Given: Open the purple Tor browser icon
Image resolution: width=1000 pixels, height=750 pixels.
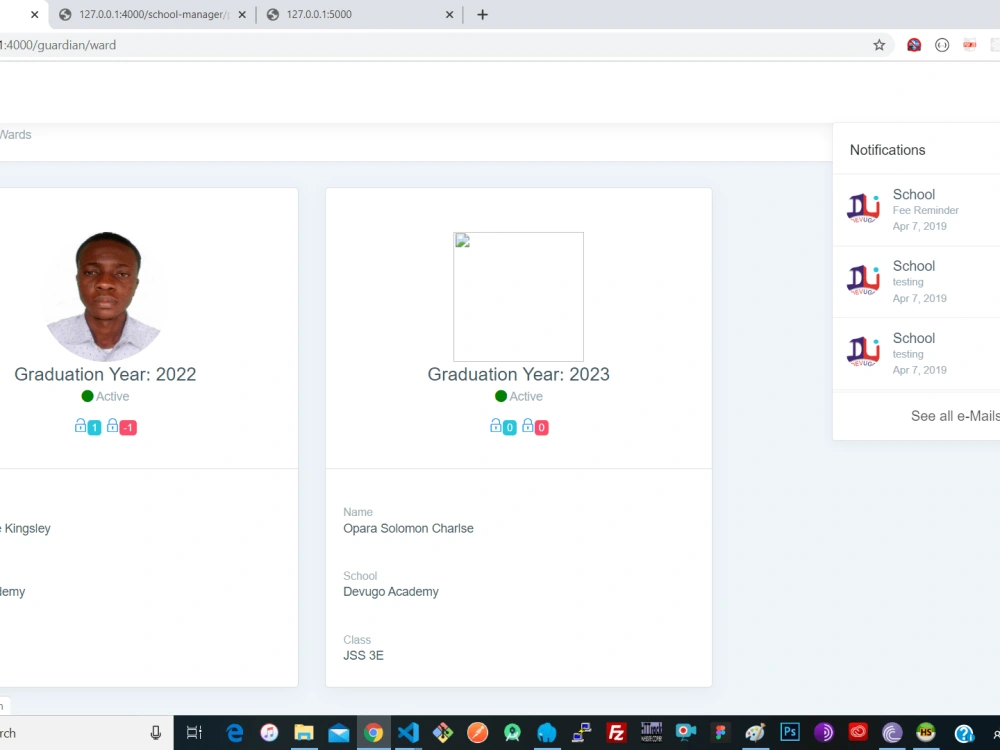Looking at the screenshot, I should click(824, 733).
